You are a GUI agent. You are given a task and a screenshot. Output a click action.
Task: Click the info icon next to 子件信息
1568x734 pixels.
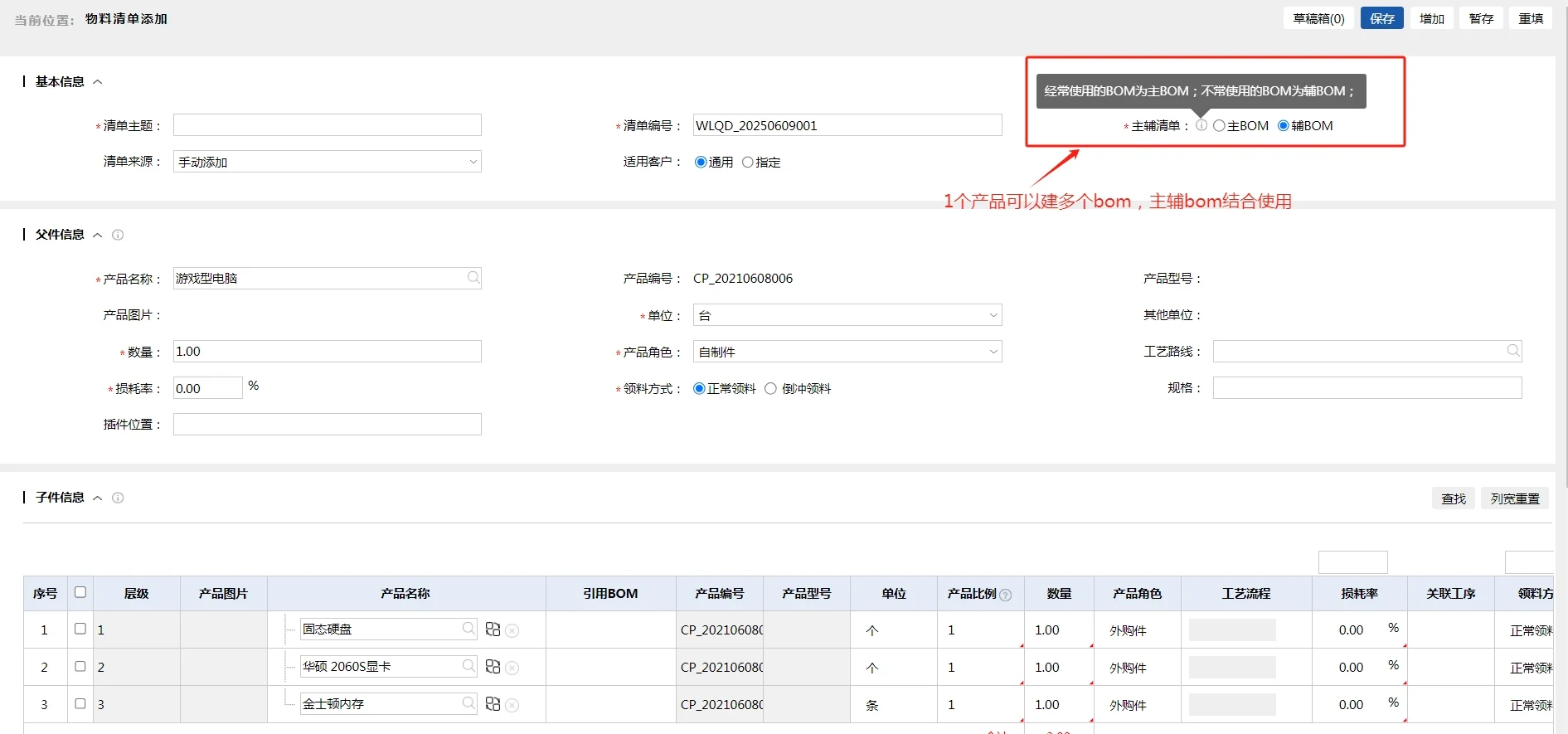118,498
